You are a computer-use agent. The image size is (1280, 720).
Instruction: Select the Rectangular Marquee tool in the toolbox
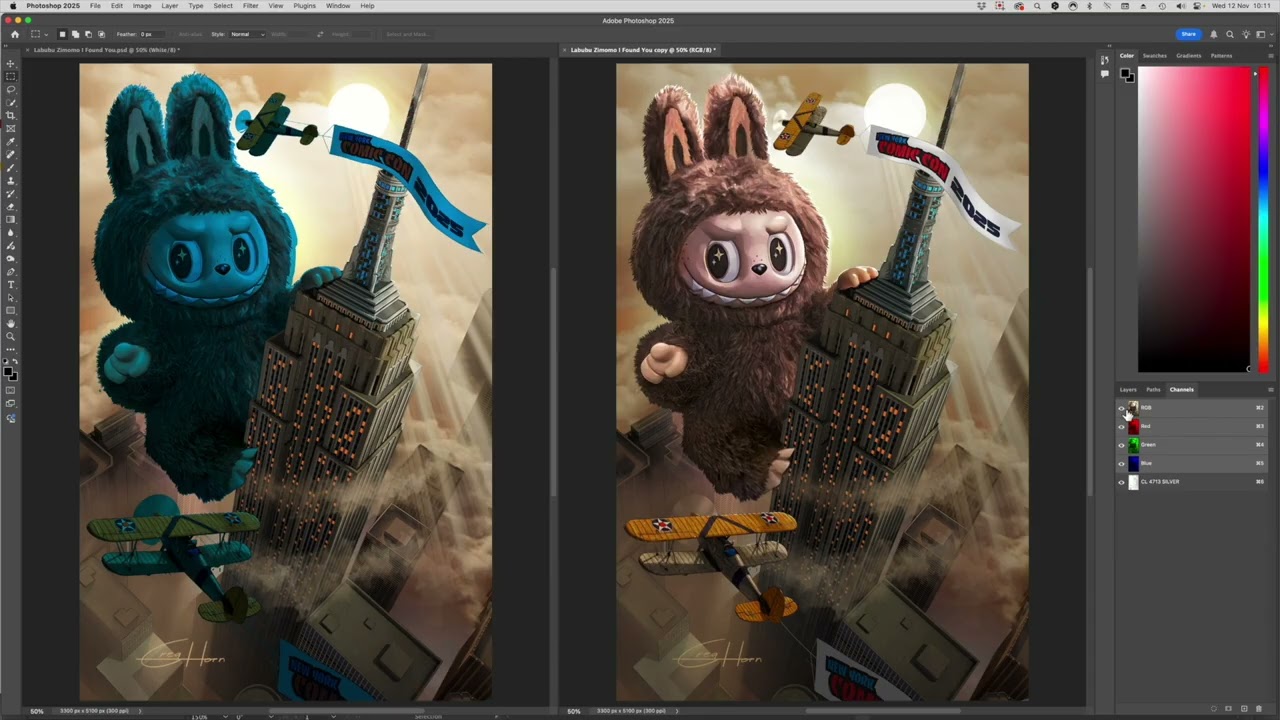coord(11,76)
